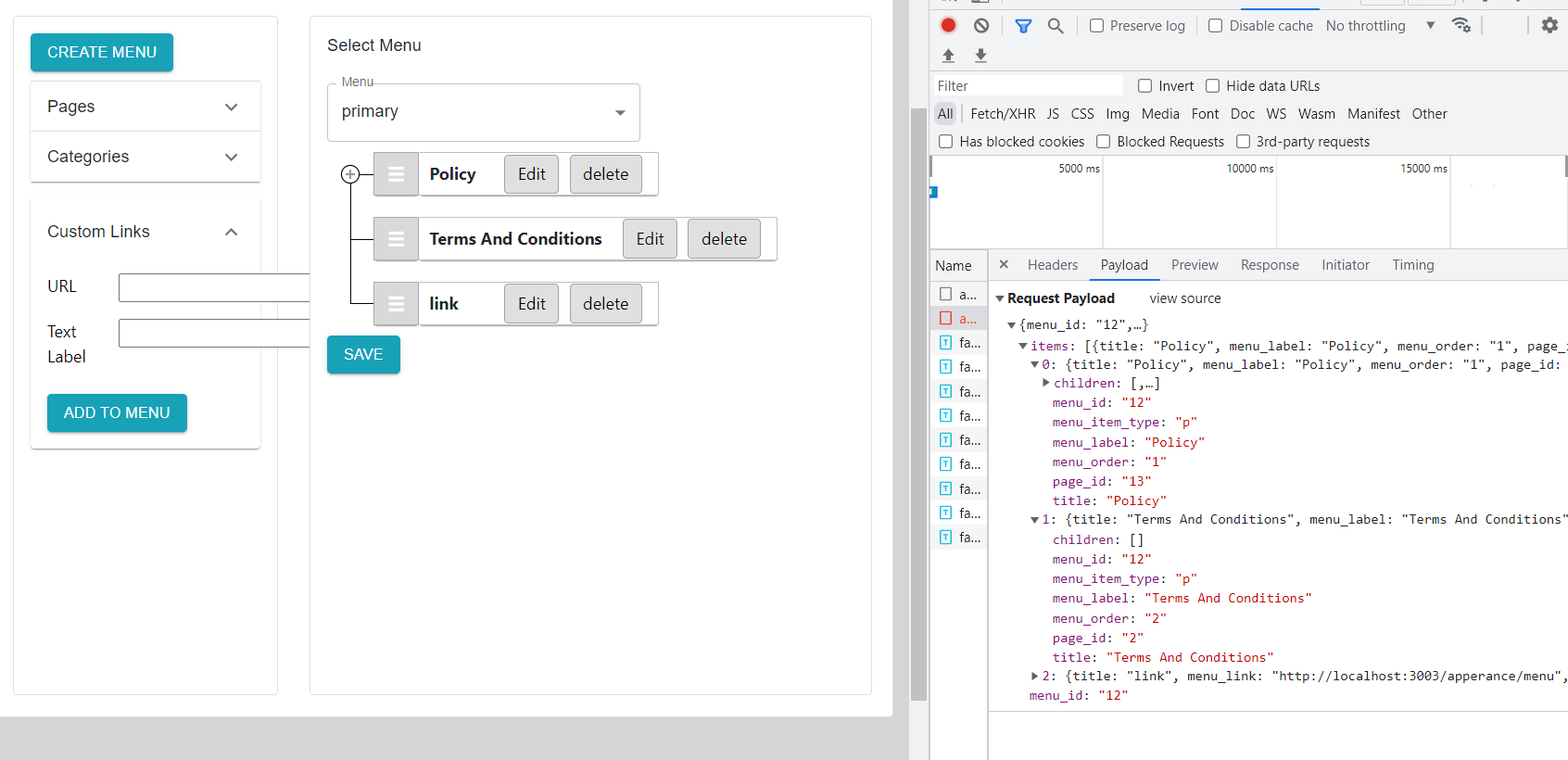Grab drag handle for Terms And Conditions
The width and height of the screenshot is (1568, 760).
pos(396,239)
